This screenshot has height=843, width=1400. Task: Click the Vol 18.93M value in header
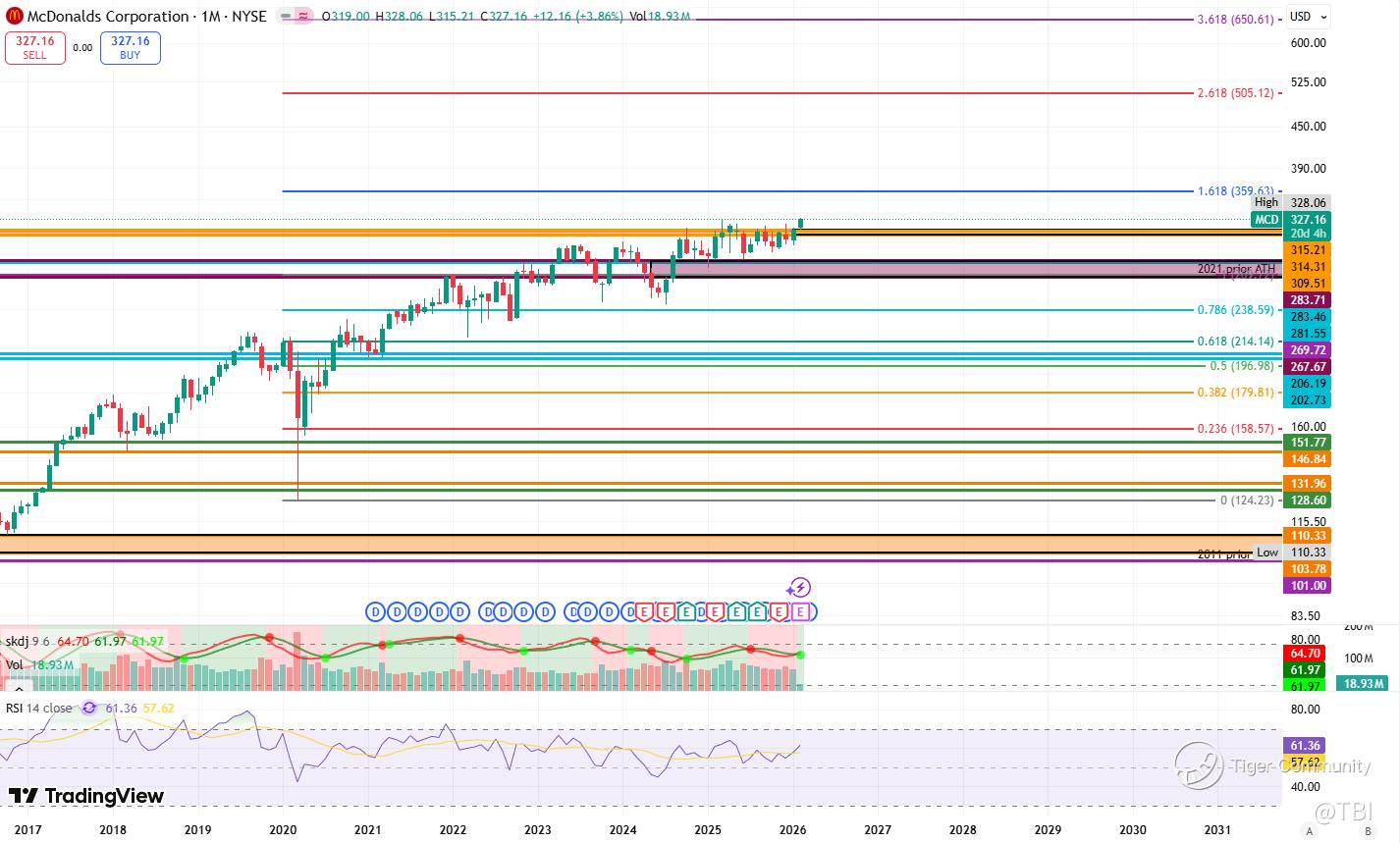point(660,16)
